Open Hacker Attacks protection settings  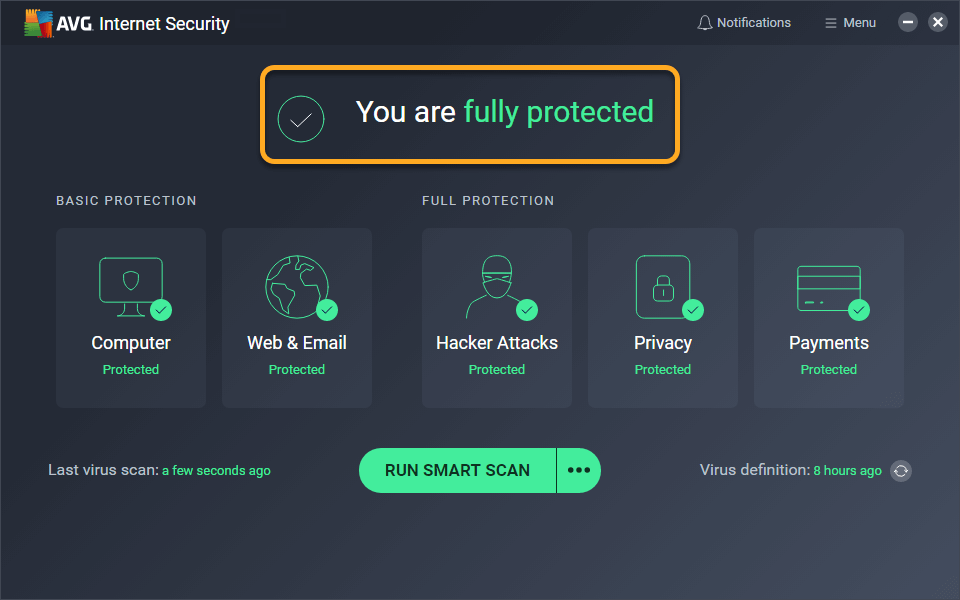[x=496, y=318]
